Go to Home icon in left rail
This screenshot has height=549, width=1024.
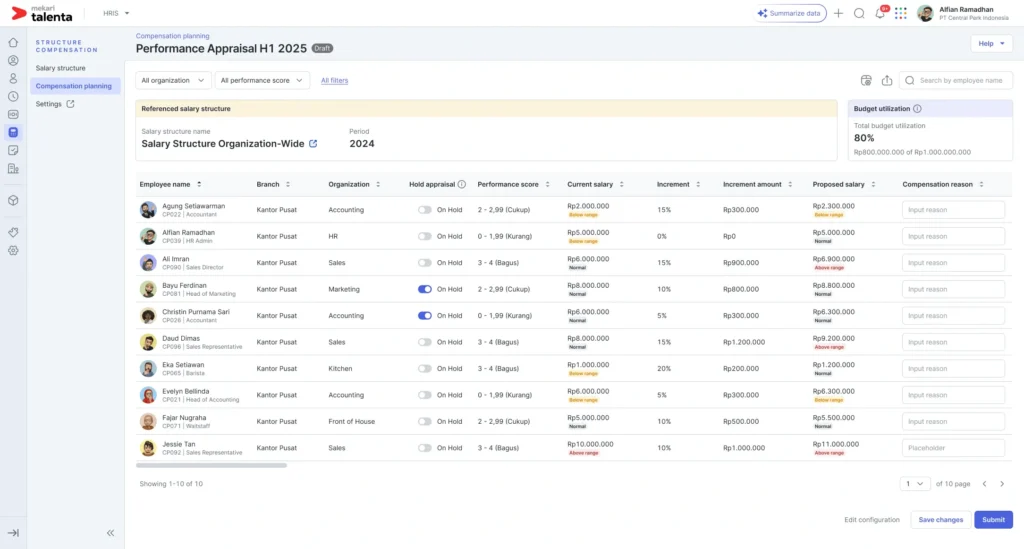[x=13, y=42]
